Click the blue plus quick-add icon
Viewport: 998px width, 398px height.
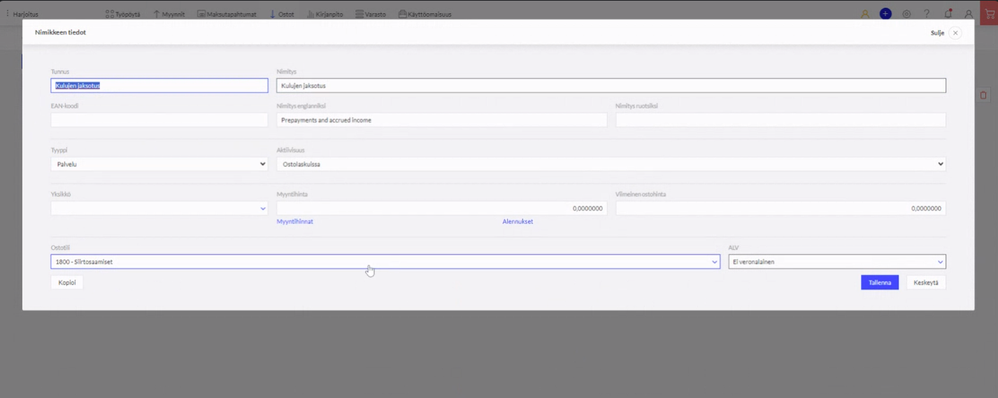(x=885, y=13)
